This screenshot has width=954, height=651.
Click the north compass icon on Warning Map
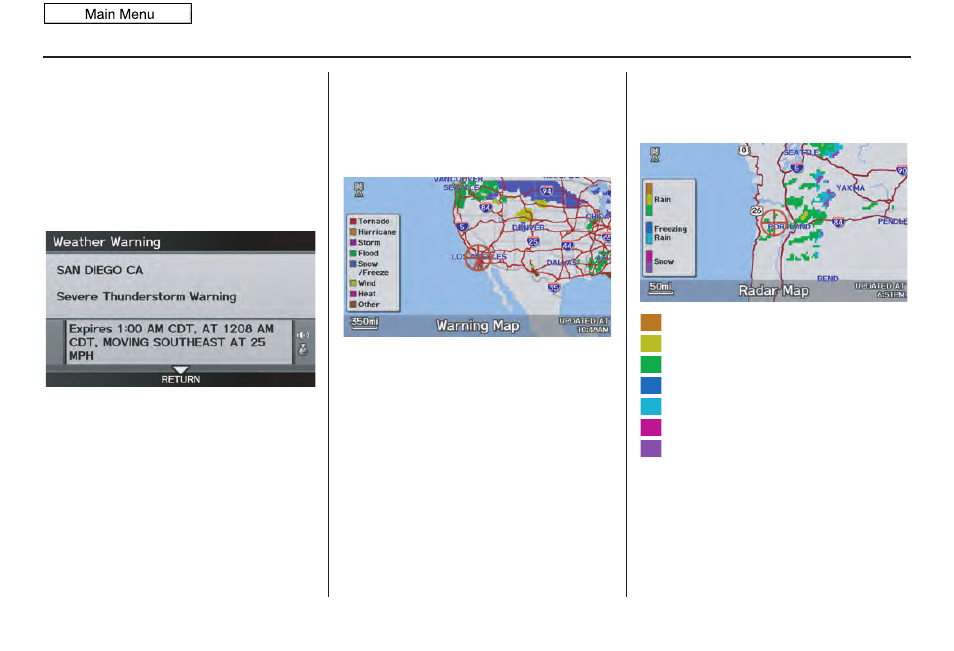[x=359, y=189]
